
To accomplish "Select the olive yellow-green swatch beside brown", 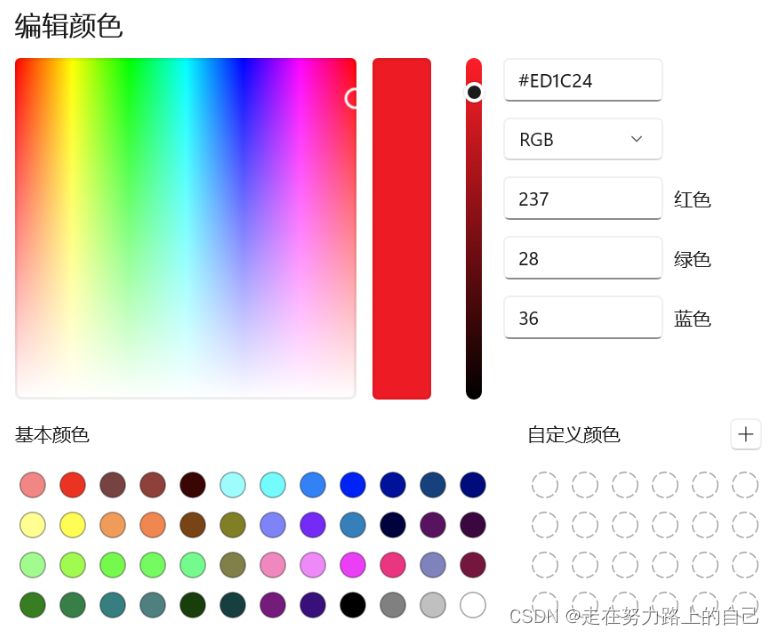I will 232,524.
